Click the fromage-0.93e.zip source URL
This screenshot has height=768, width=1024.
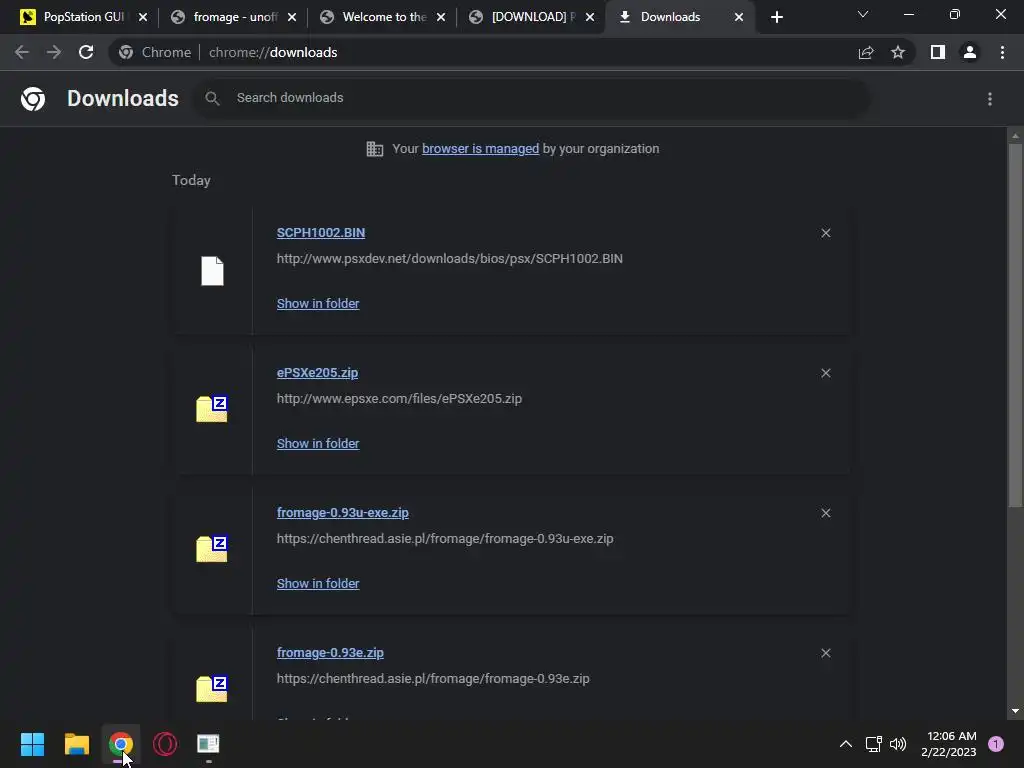point(433,679)
